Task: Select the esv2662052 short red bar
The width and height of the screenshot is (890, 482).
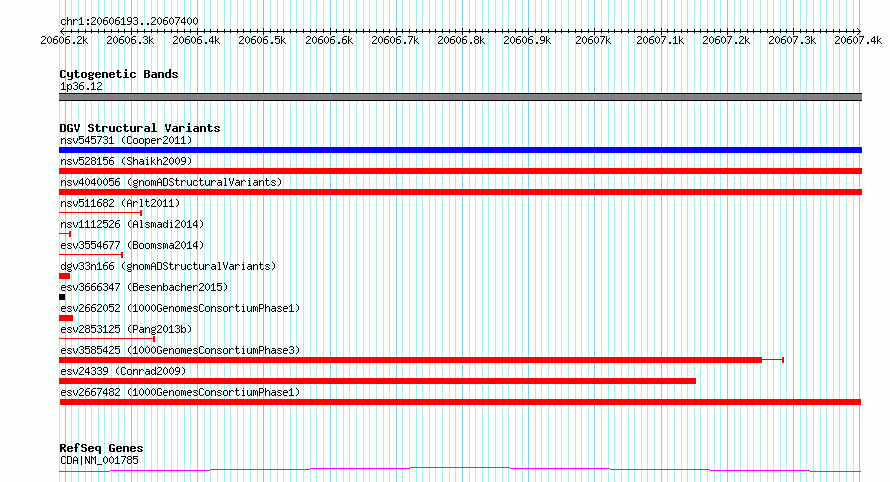Action: pyautogui.click(x=66, y=318)
